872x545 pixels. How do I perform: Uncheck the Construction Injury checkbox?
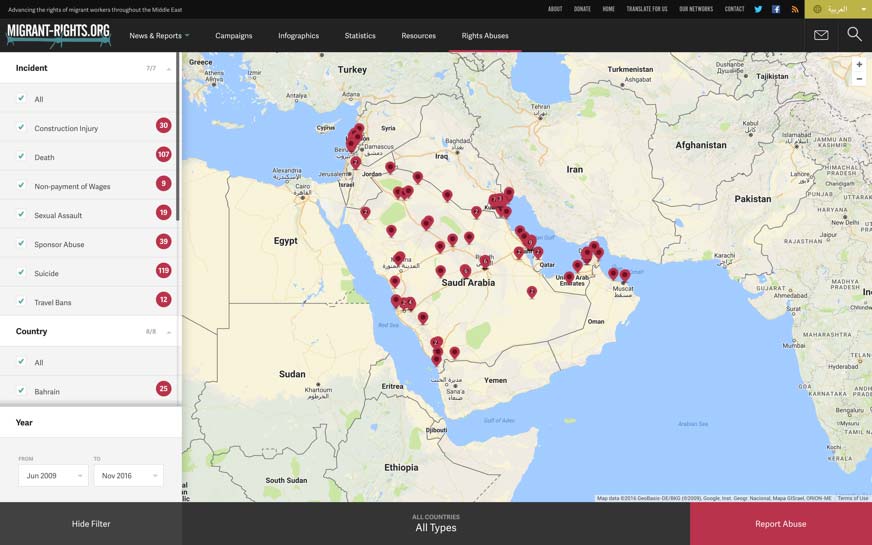click(21, 127)
